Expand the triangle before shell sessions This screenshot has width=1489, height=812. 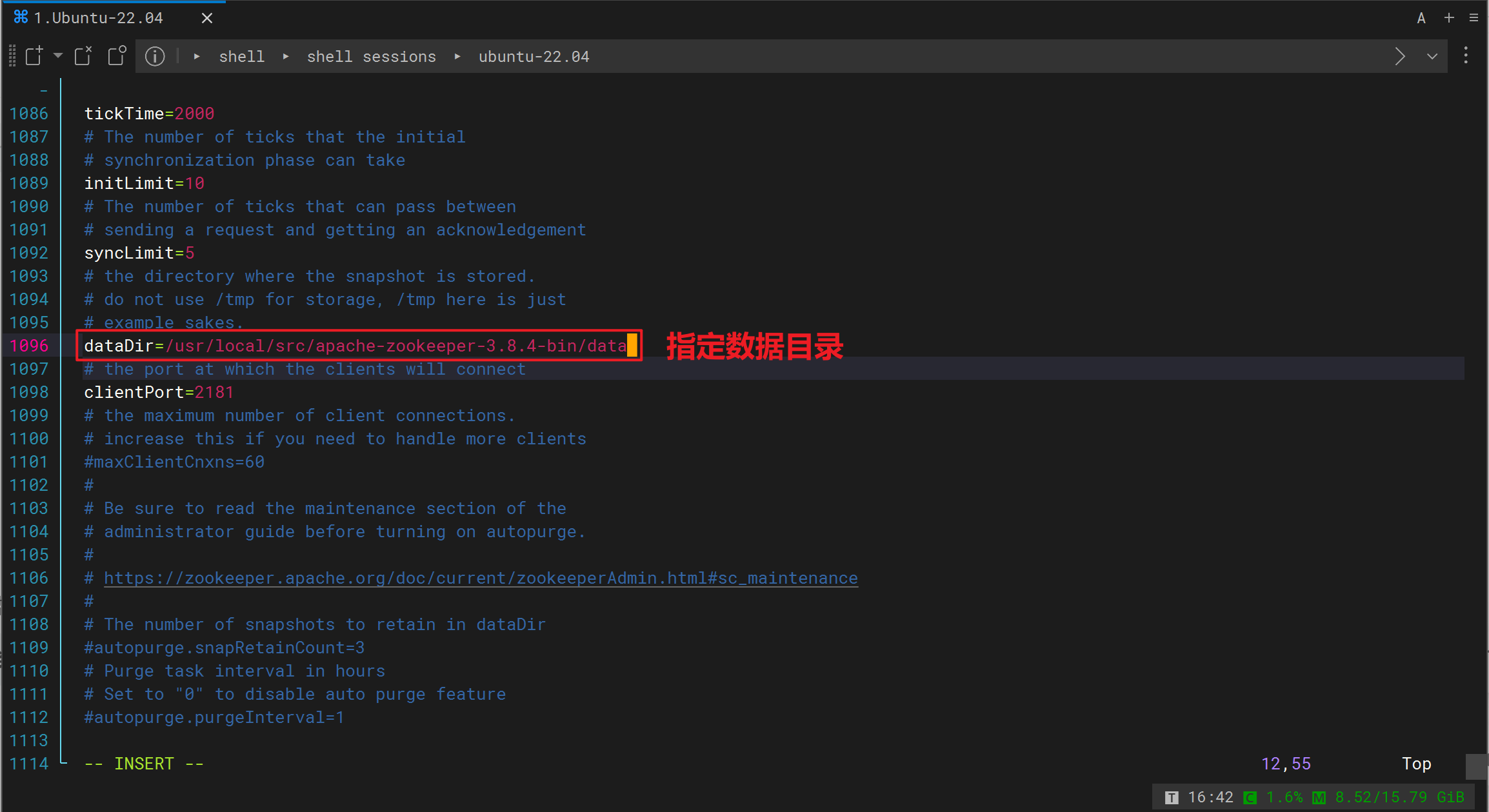(x=286, y=57)
